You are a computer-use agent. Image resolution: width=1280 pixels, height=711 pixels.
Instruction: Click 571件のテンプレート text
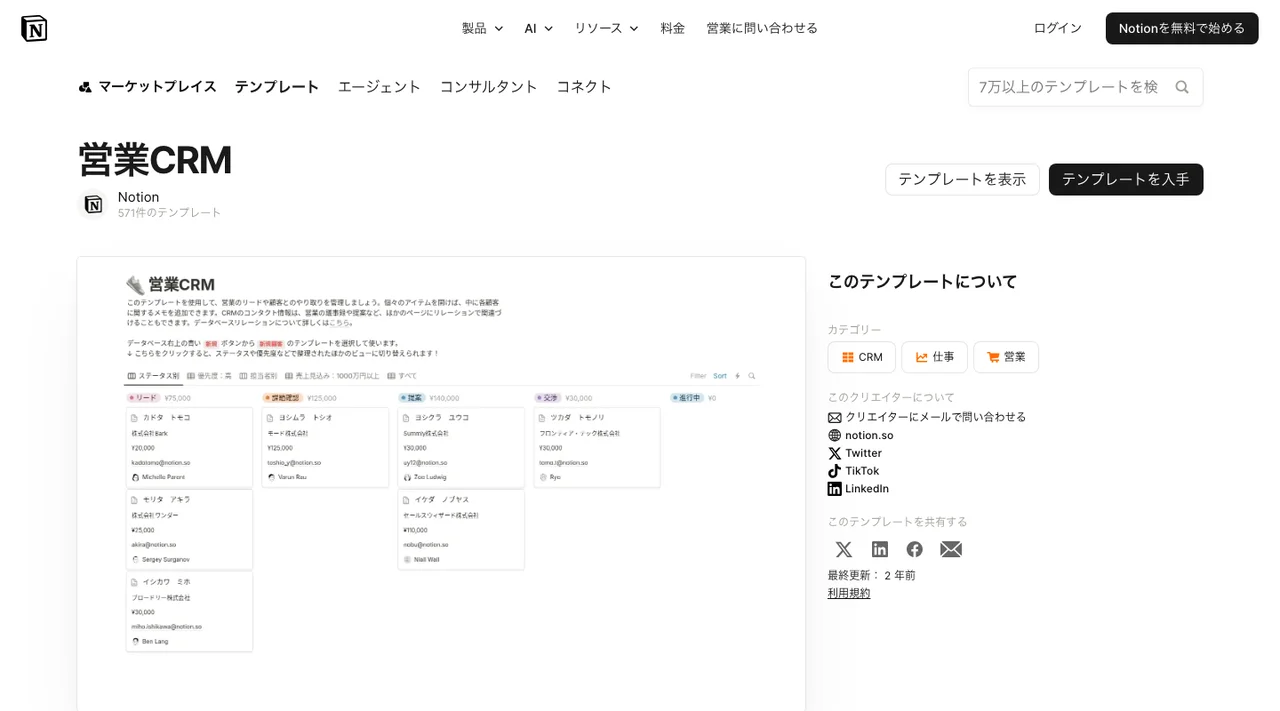170,213
